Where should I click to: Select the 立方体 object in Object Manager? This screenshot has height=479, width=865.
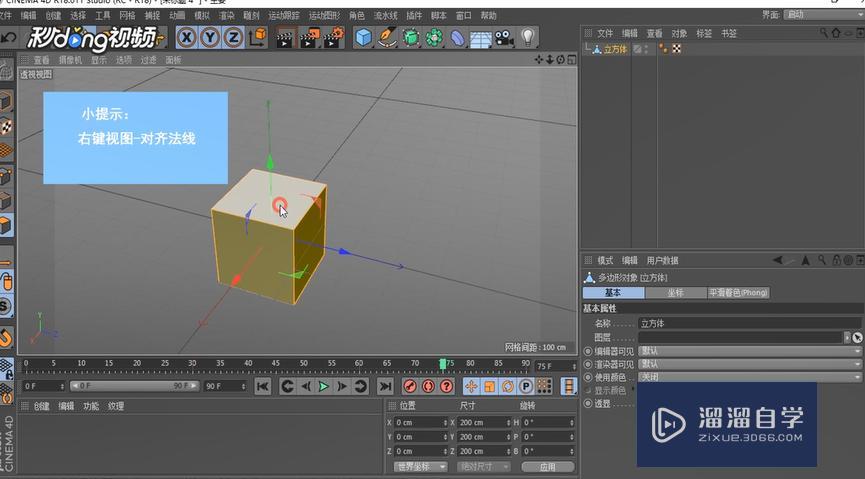[x=615, y=49]
